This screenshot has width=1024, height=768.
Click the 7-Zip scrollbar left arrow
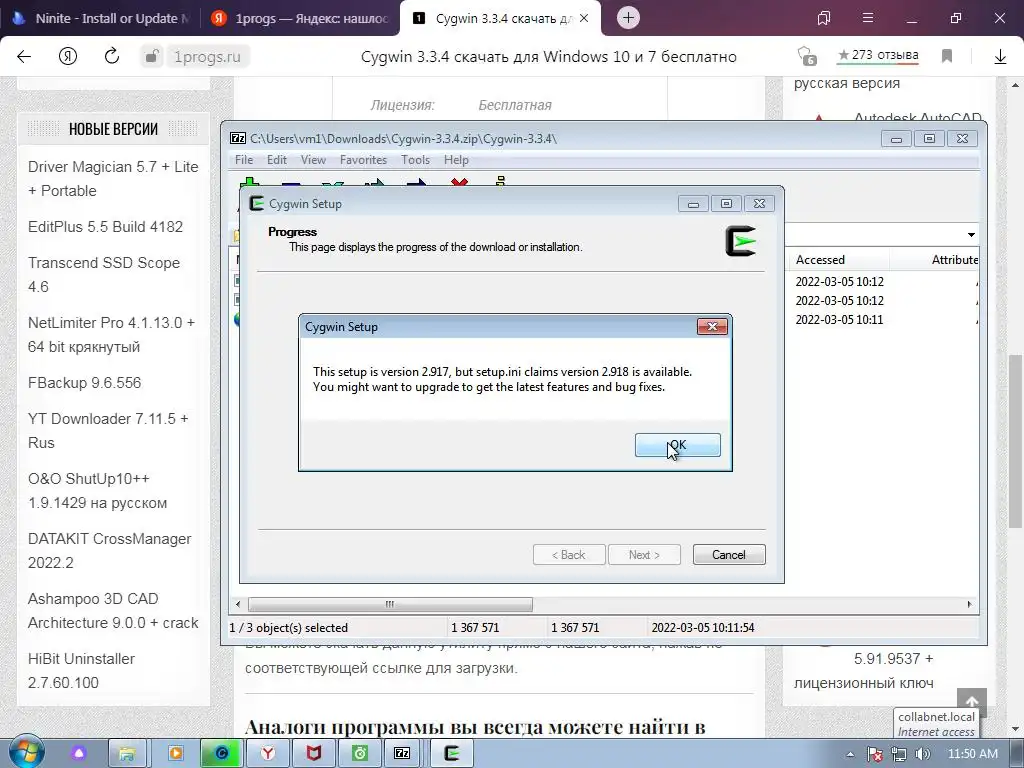coord(238,604)
